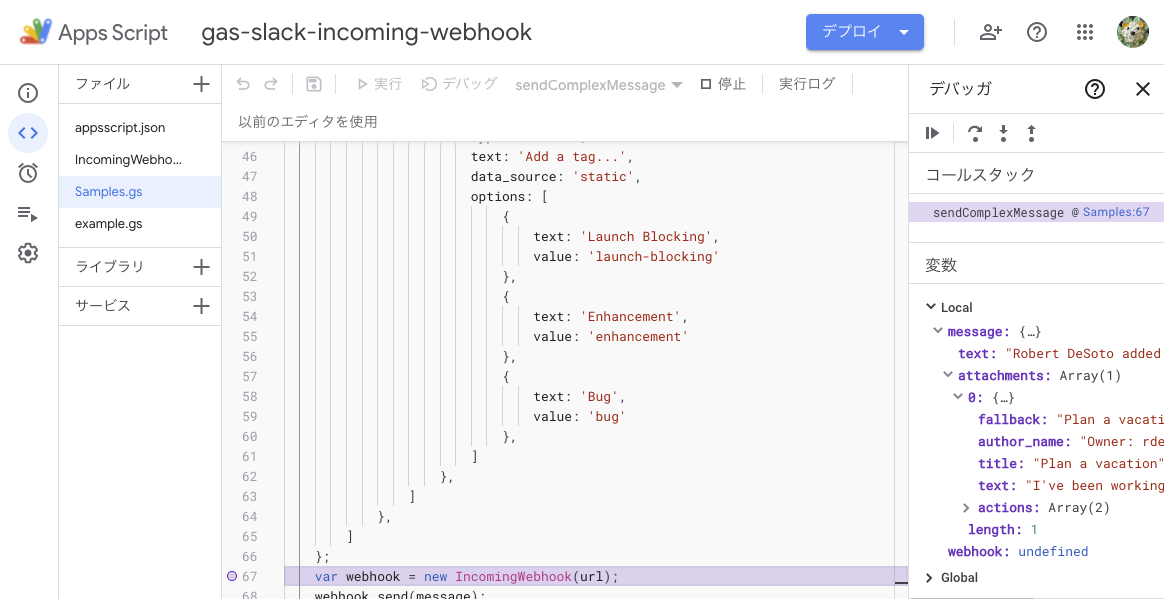Click the project title gas-slack-incoming-webhook
Image resolution: width=1164 pixels, height=599 pixels.
367,33
